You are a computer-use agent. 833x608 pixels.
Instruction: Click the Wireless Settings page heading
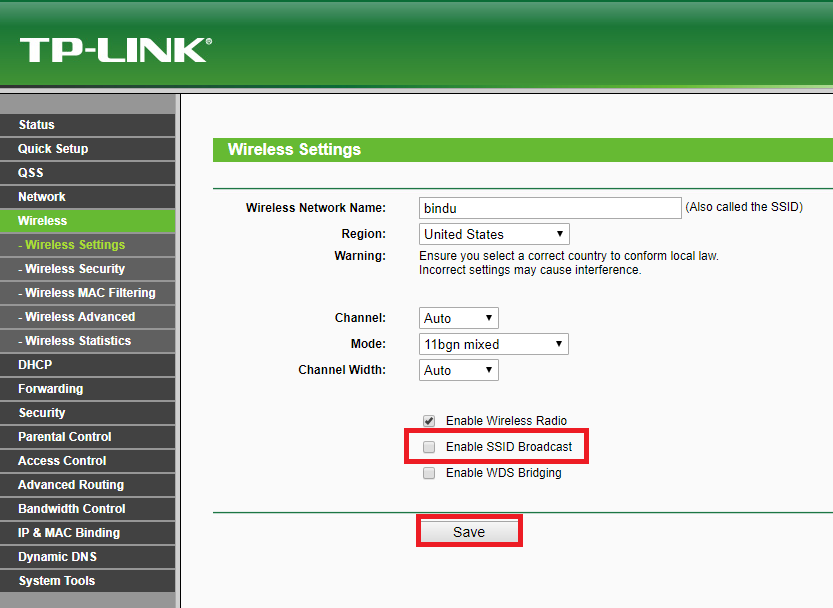coord(294,149)
